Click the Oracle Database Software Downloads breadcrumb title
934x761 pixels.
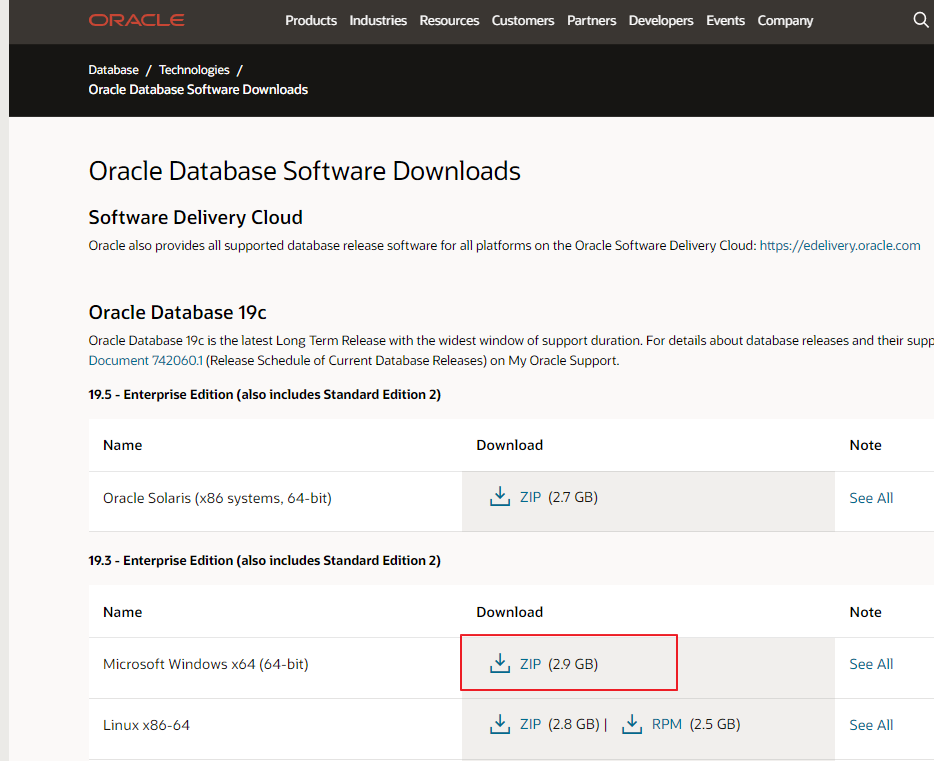click(198, 89)
